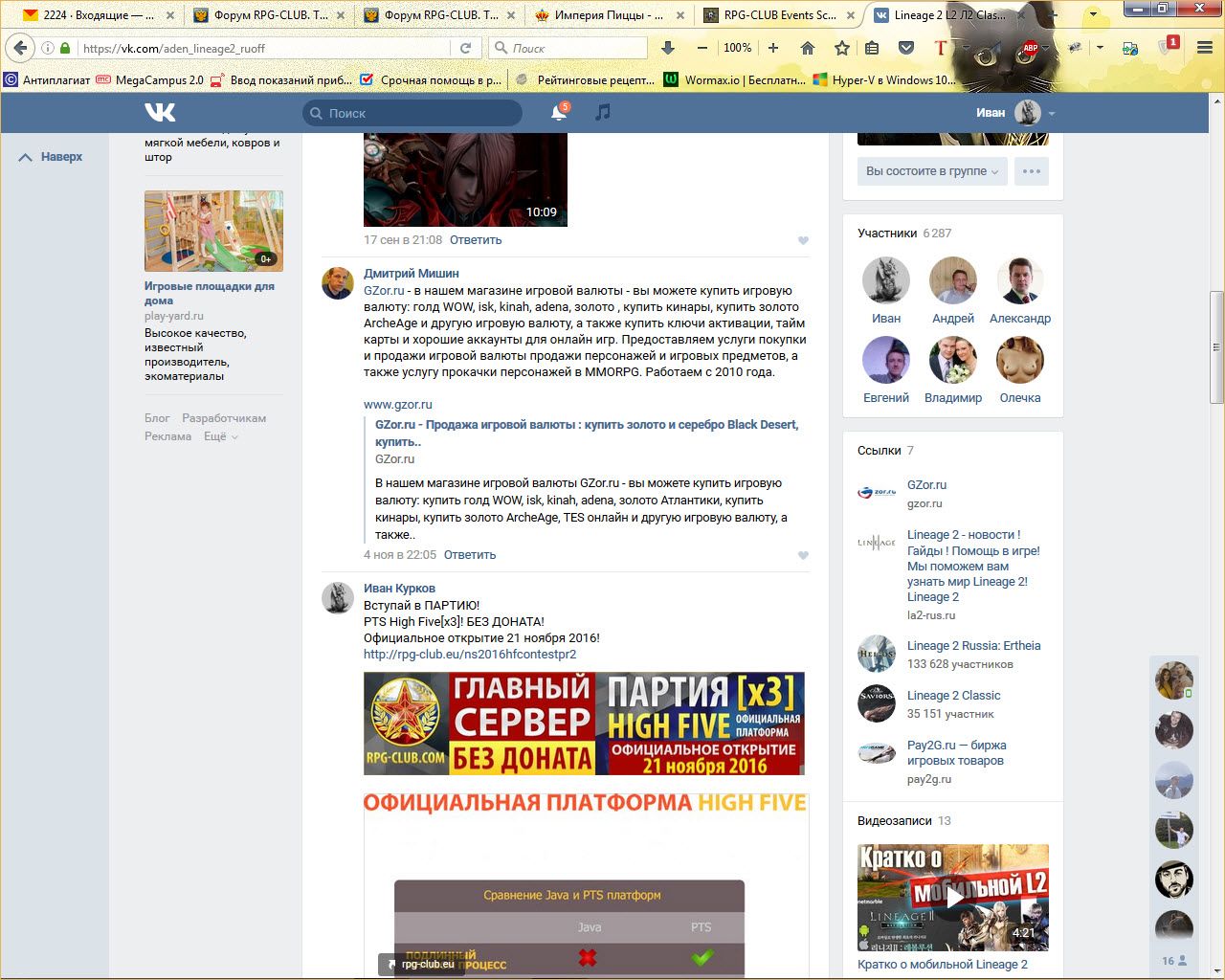1225x980 pixels.
Task: Expand the Ещё menu in the left footer
Action: [221, 436]
